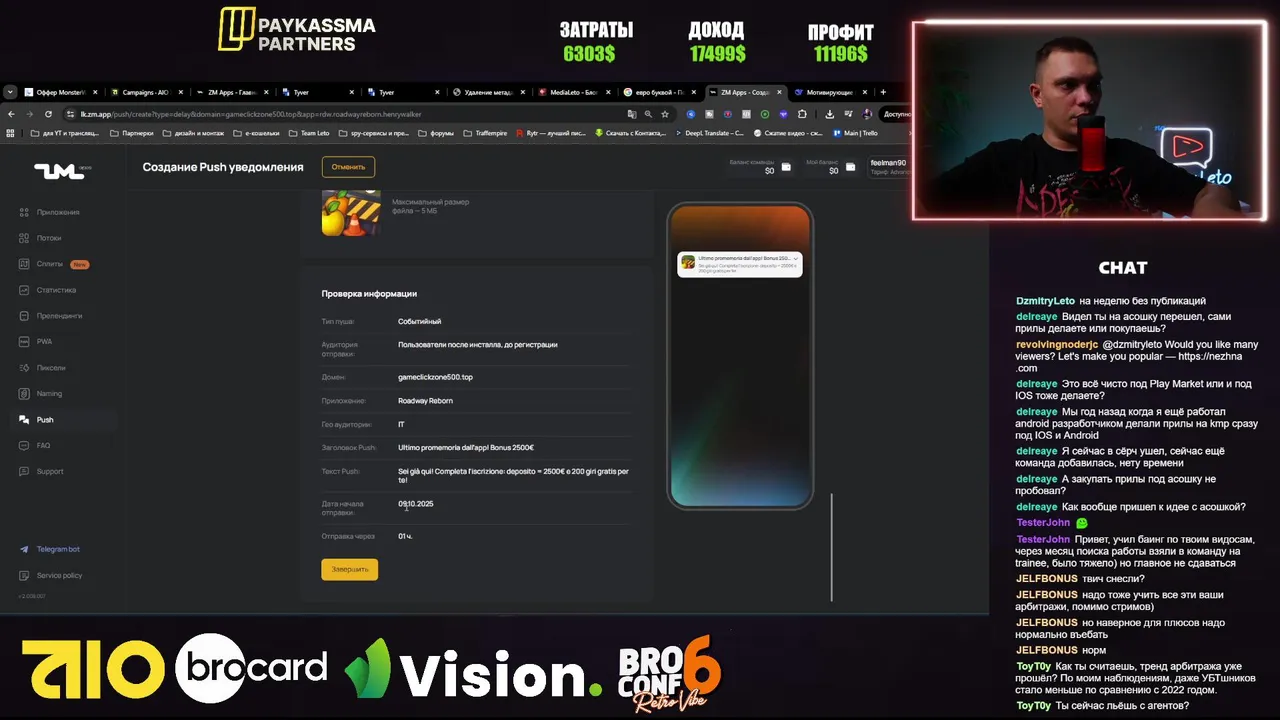Open the browser extensions puzzle icon
Screen dimensions: 1280x720
802,114
